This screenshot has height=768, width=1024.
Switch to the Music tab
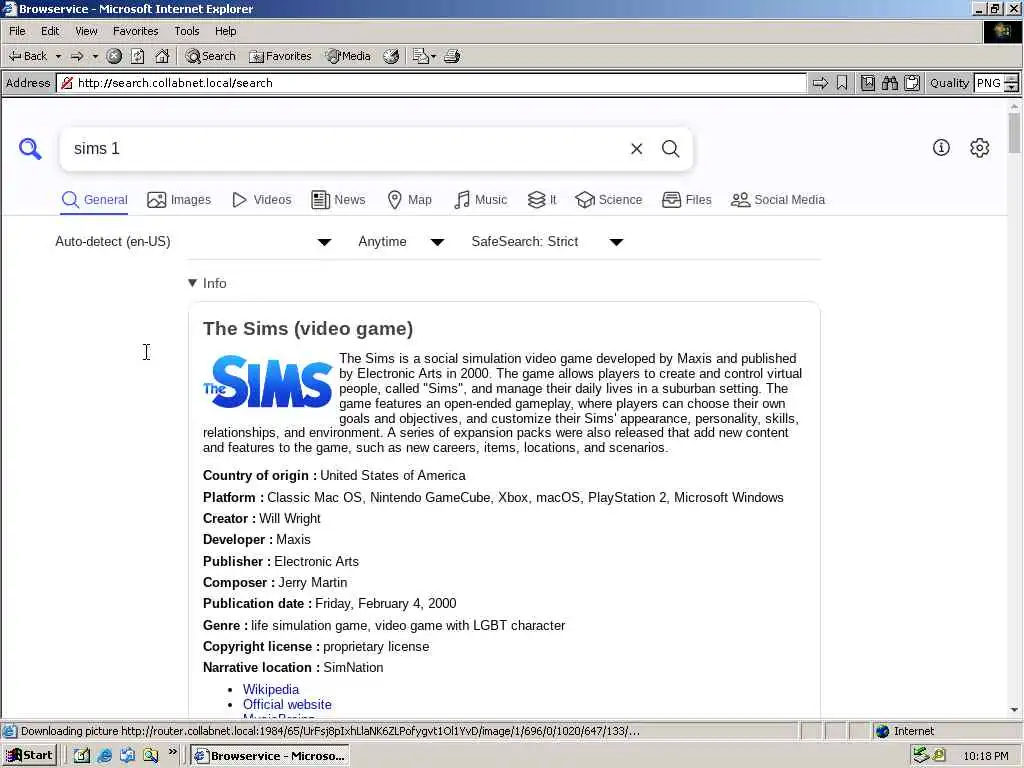pyautogui.click(x=481, y=200)
